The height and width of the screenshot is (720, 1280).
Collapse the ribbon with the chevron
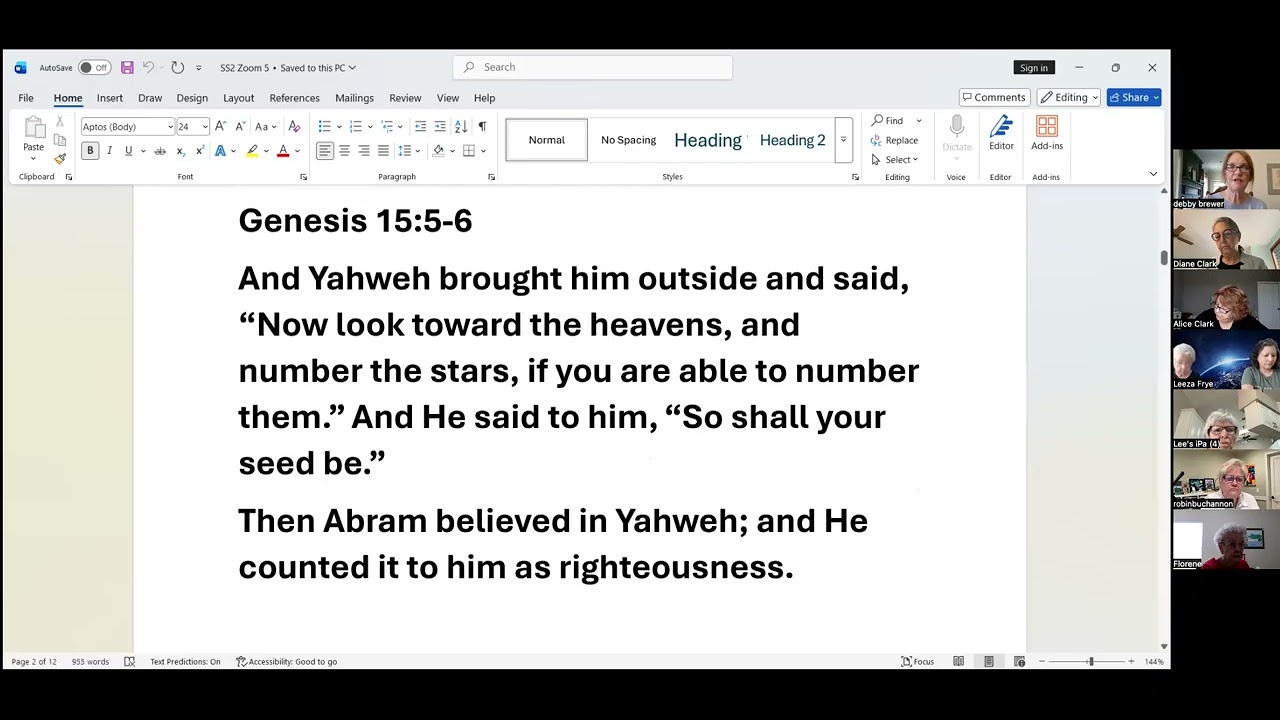pos(1153,174)
